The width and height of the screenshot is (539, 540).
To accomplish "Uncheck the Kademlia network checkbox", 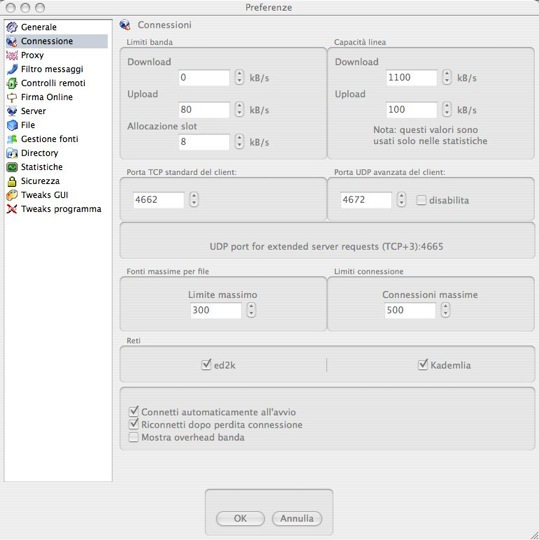I will click(423, 365).
